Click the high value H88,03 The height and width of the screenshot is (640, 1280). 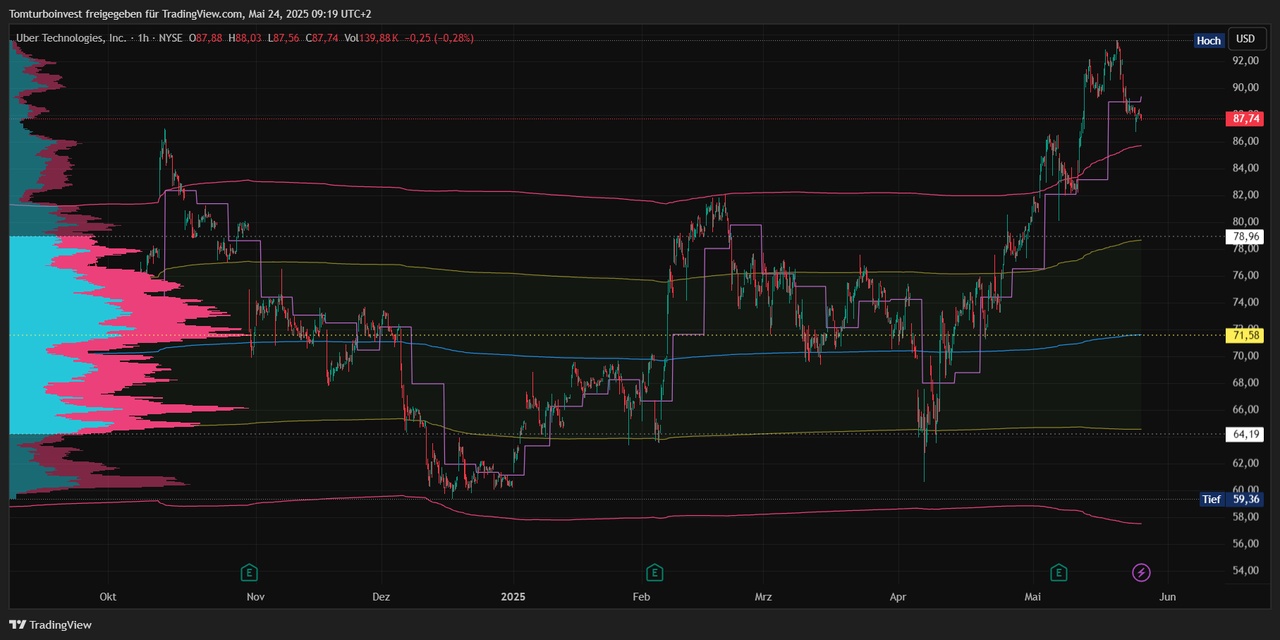click(x=245, y=38)
